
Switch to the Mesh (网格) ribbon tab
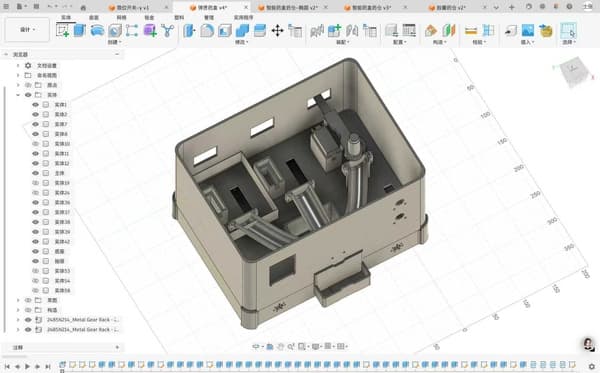pos(121,17)
